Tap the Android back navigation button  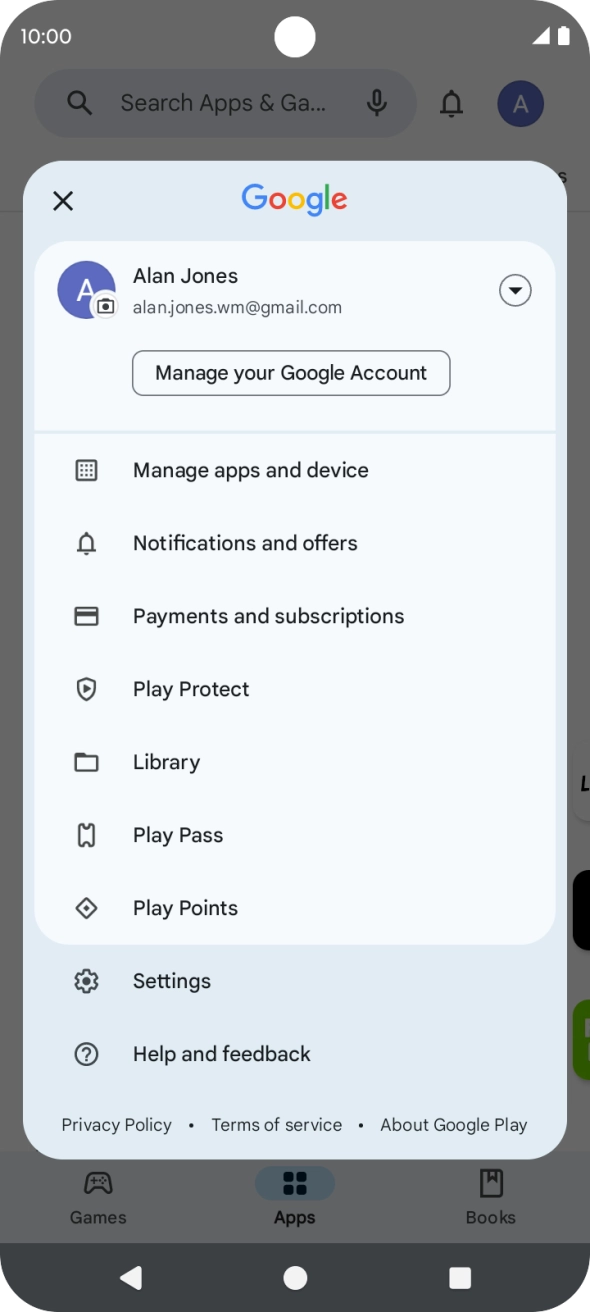pos(131,1277)
